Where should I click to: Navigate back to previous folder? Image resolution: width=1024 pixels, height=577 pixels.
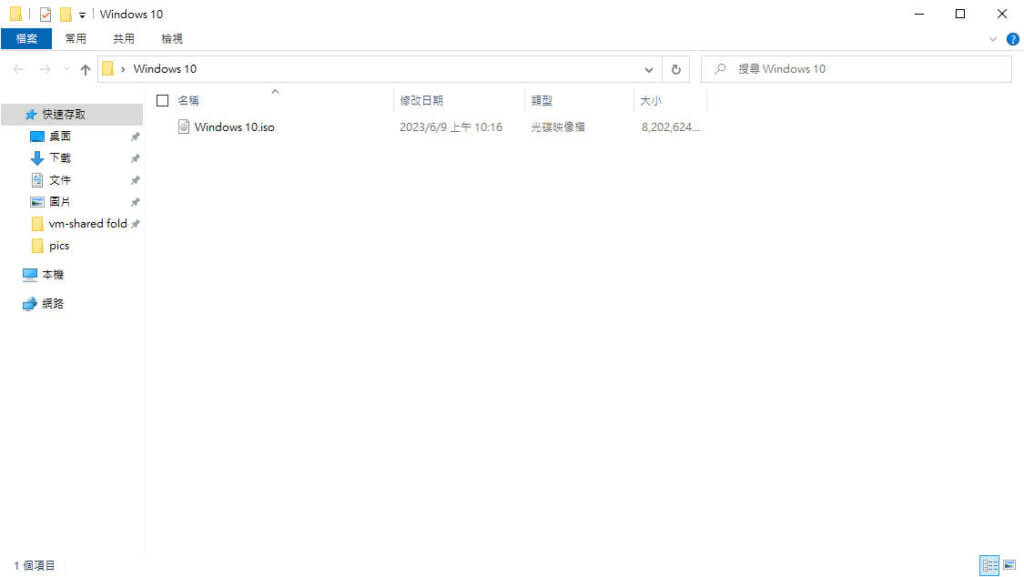point(18,69)
